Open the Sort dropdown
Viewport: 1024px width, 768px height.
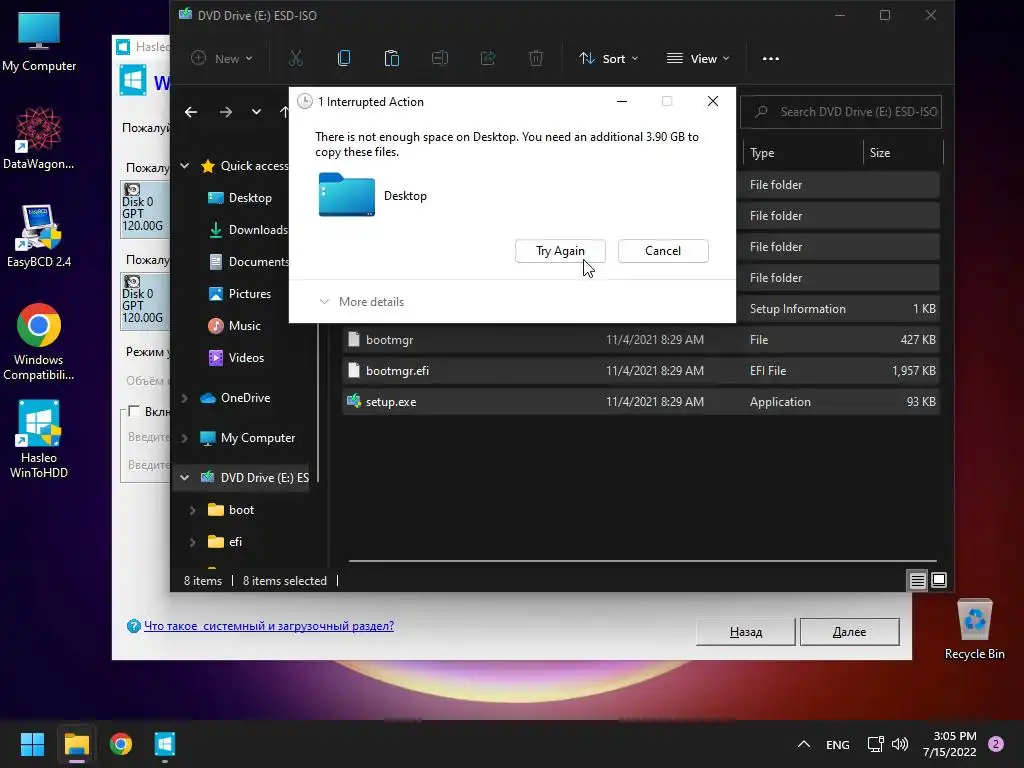(609, 59)
